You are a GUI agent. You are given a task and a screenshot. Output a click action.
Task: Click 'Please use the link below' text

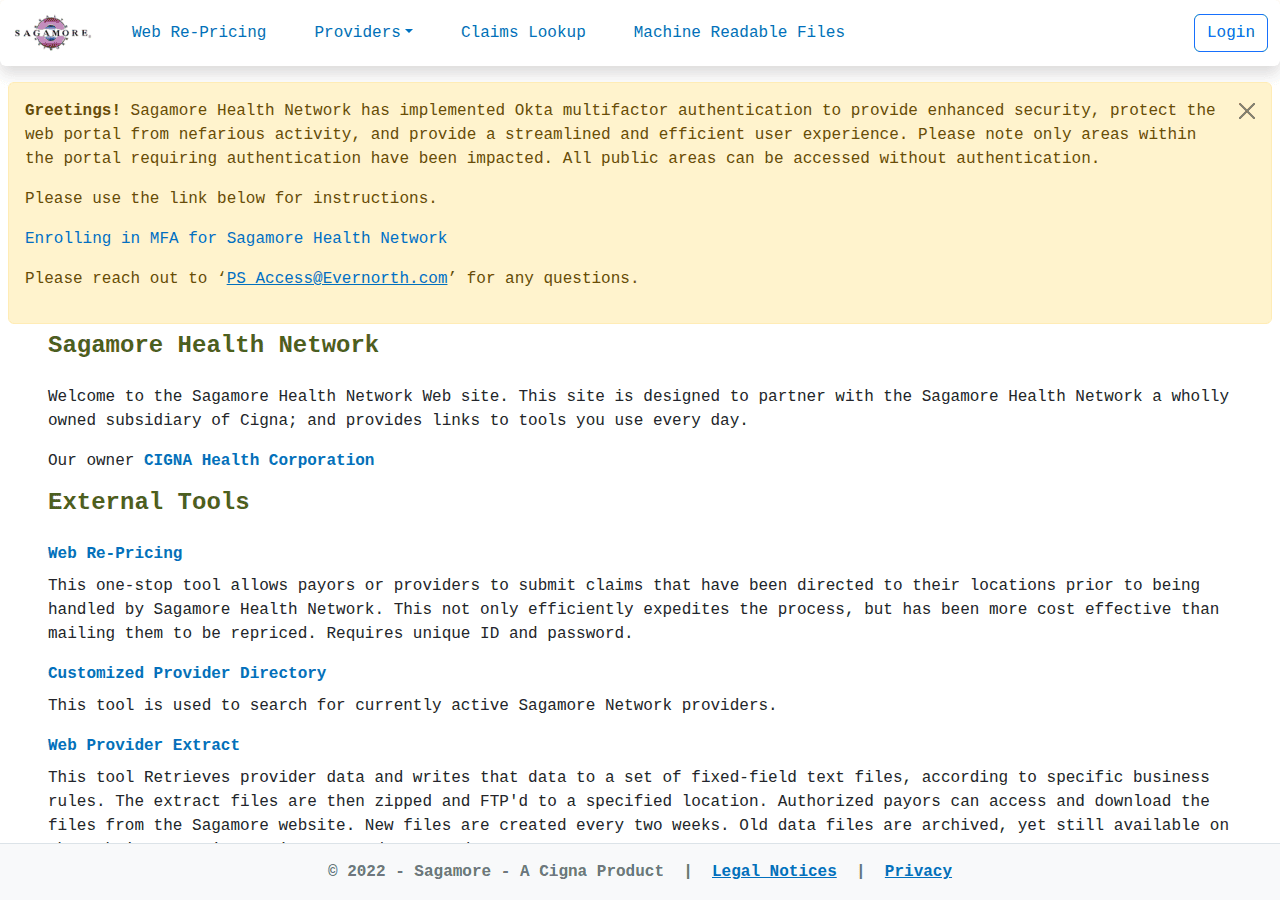231,198
